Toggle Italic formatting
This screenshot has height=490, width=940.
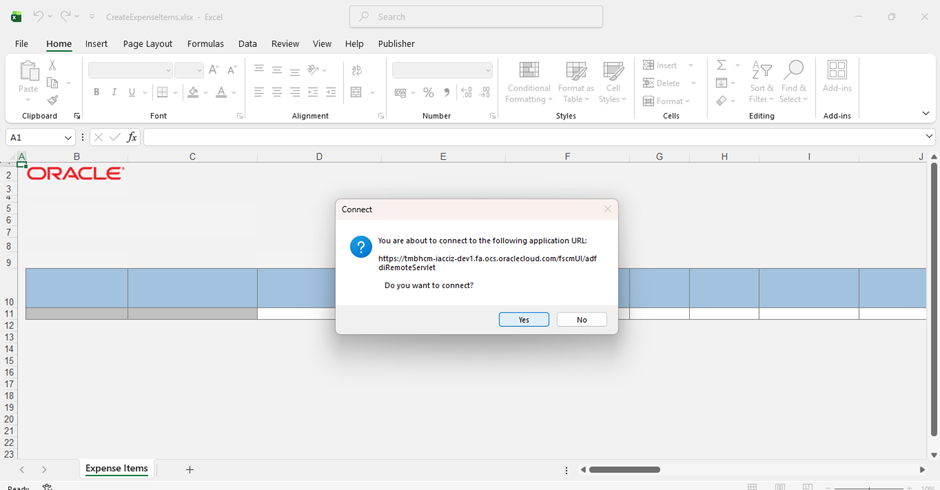pyautogui.click(x=114, y=92)
